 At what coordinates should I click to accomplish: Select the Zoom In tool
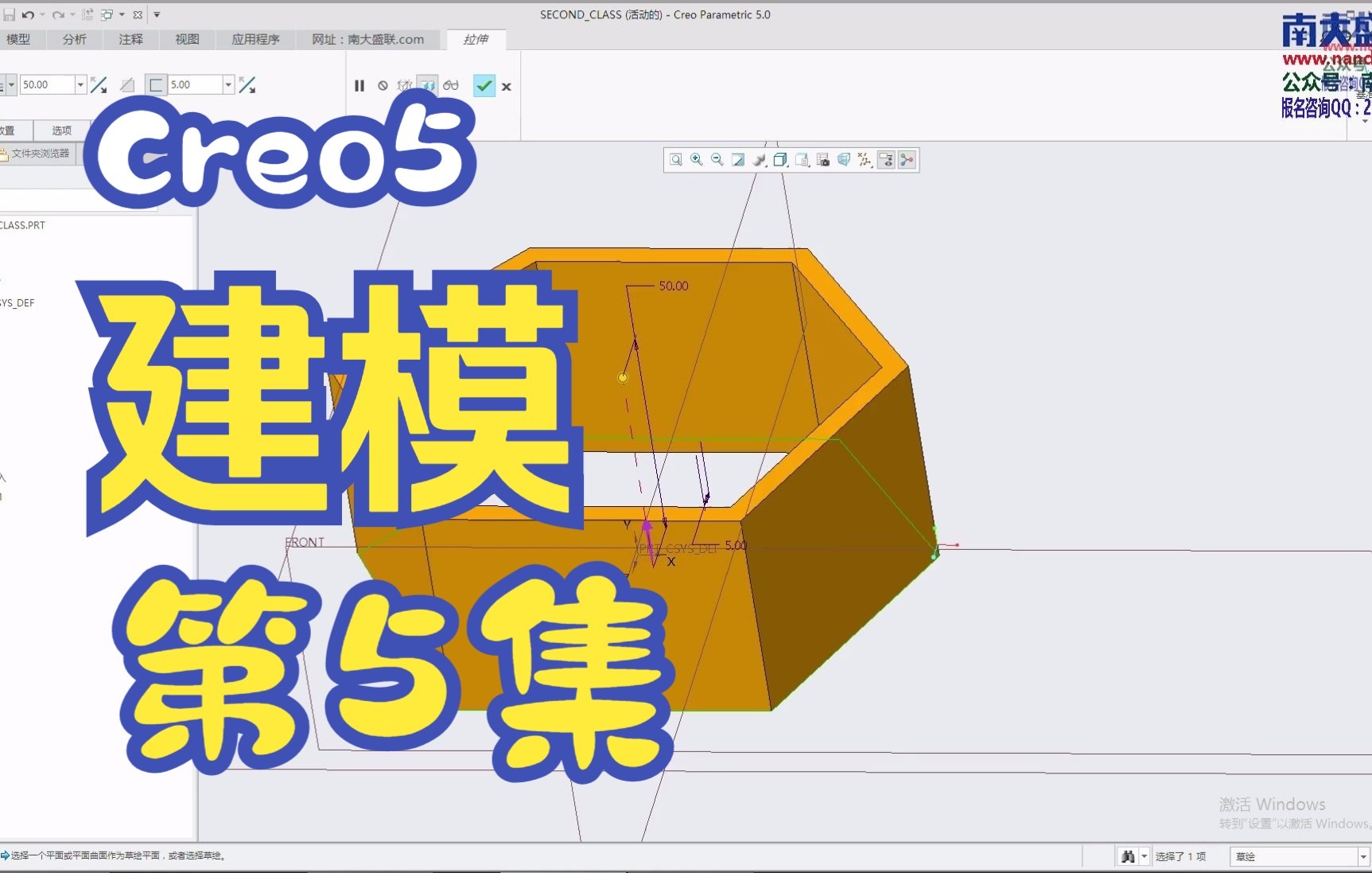coord(696,159)
